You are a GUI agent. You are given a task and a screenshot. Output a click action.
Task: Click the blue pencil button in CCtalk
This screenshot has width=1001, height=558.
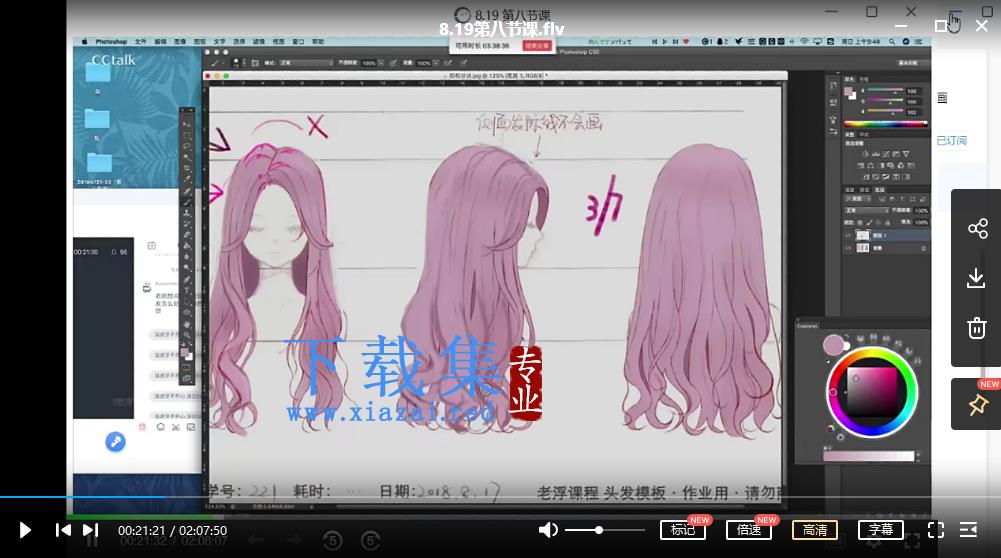(116, 442)
